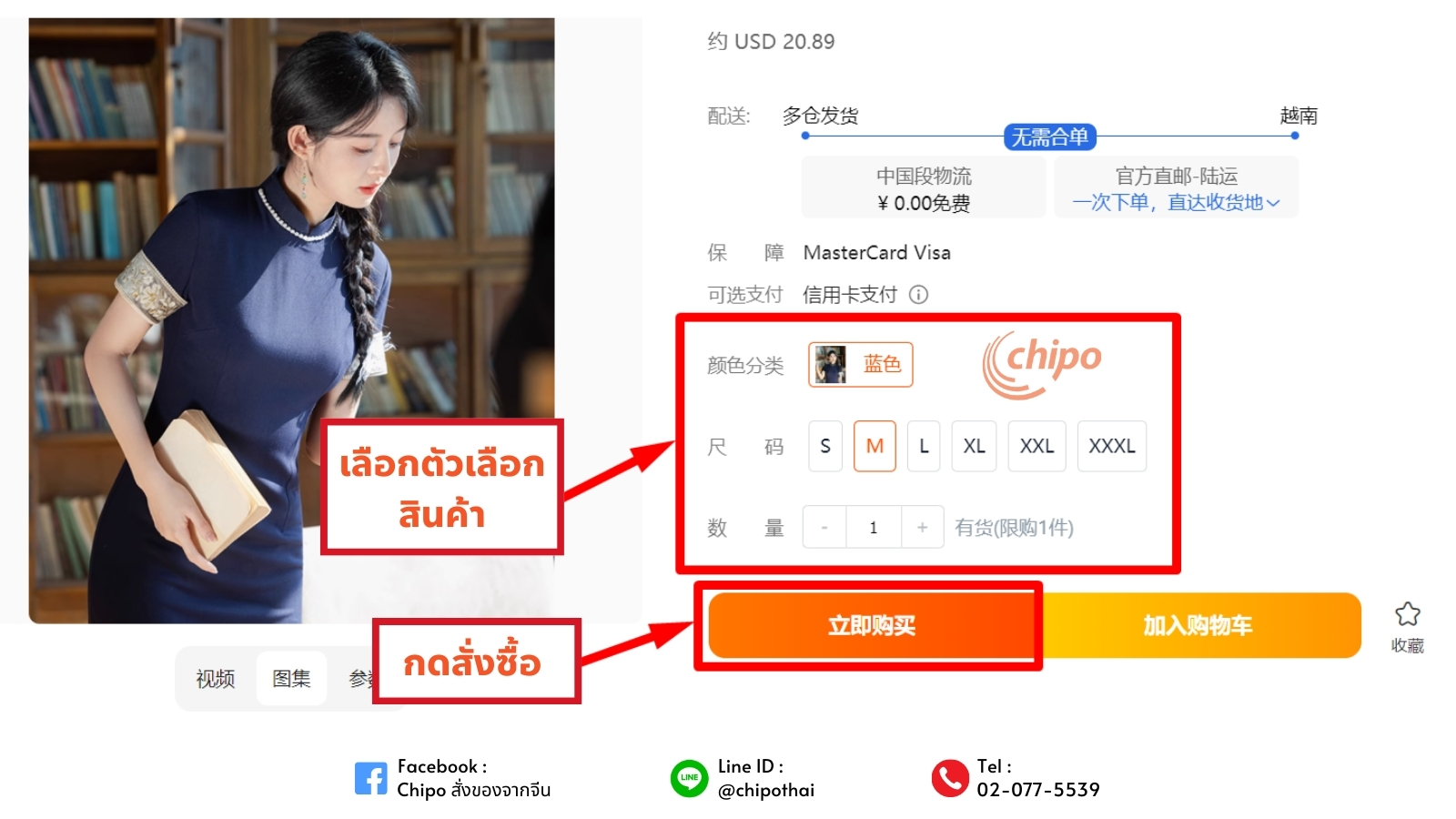This screenshot has height=819, width=1456.
Task: Click the 立即购买 buy now button
Action: 872,625
